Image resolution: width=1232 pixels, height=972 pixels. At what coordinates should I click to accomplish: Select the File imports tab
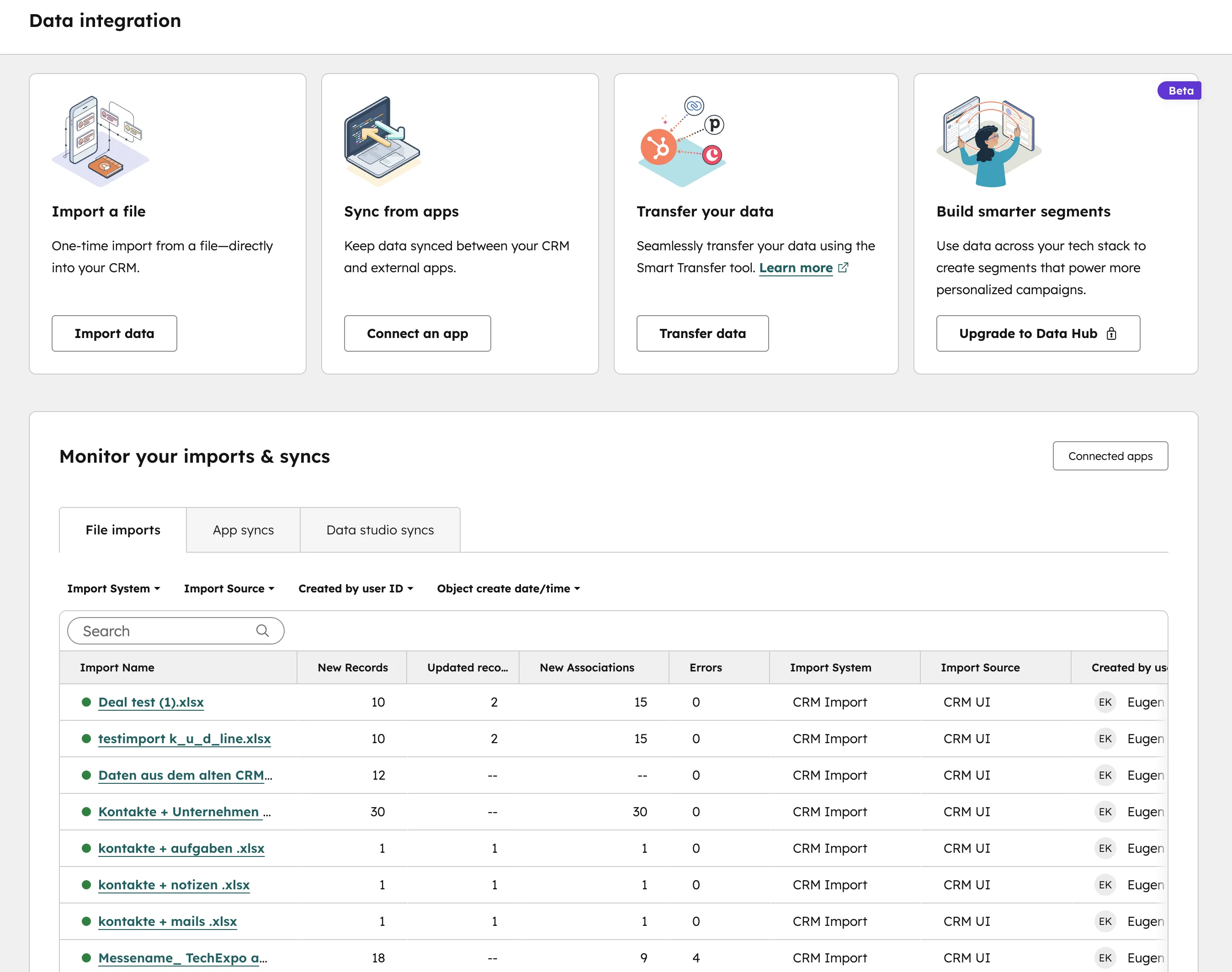click(122, 530)
